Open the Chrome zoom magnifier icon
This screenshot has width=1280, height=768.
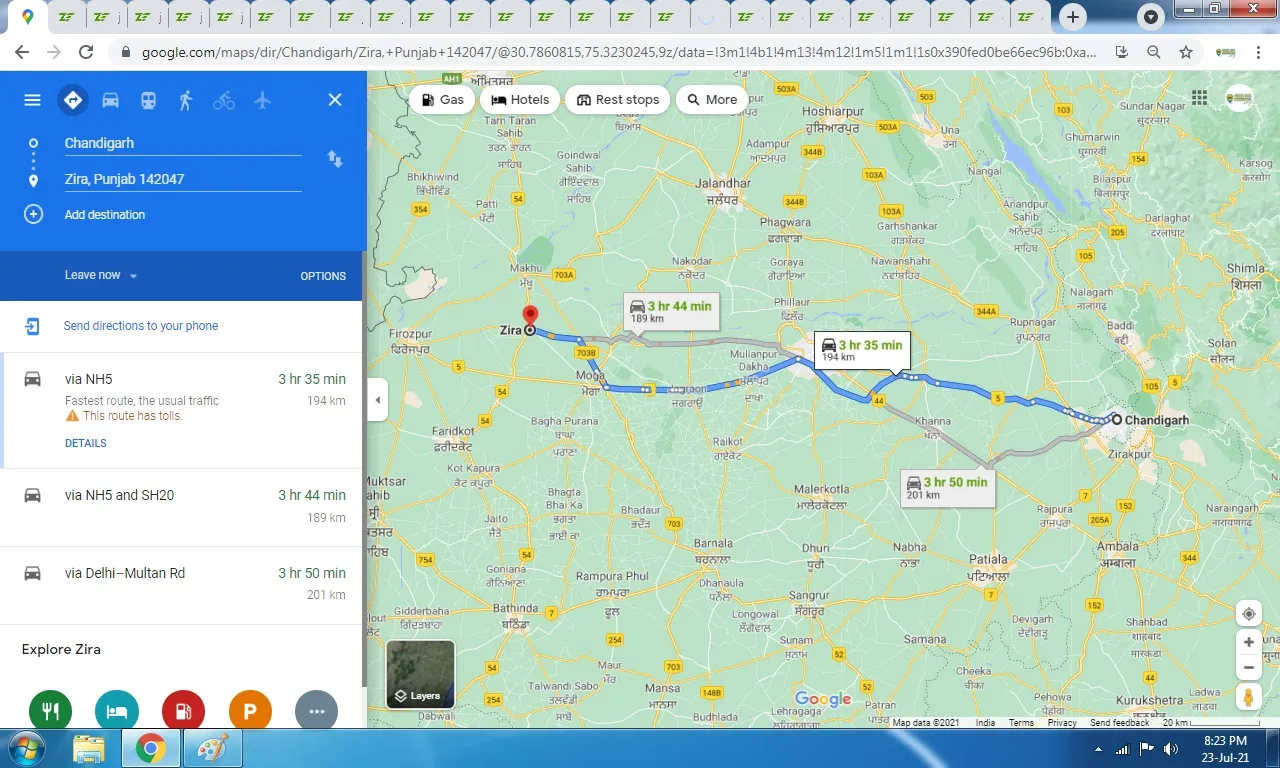(1154, 52)
